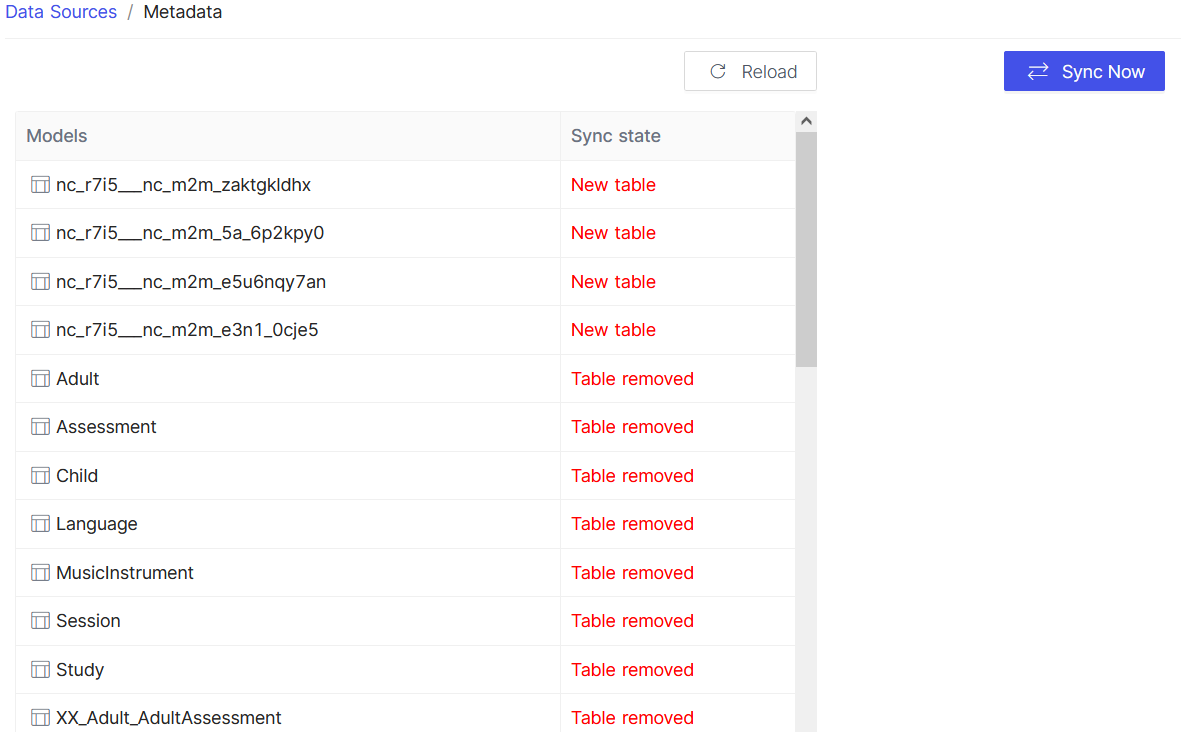This screenshot has height=732, width=1181.
Task: Select the New table state for nc_r7i5___nc_m2m_e3n1_0cje5
Action: (613, 329)
